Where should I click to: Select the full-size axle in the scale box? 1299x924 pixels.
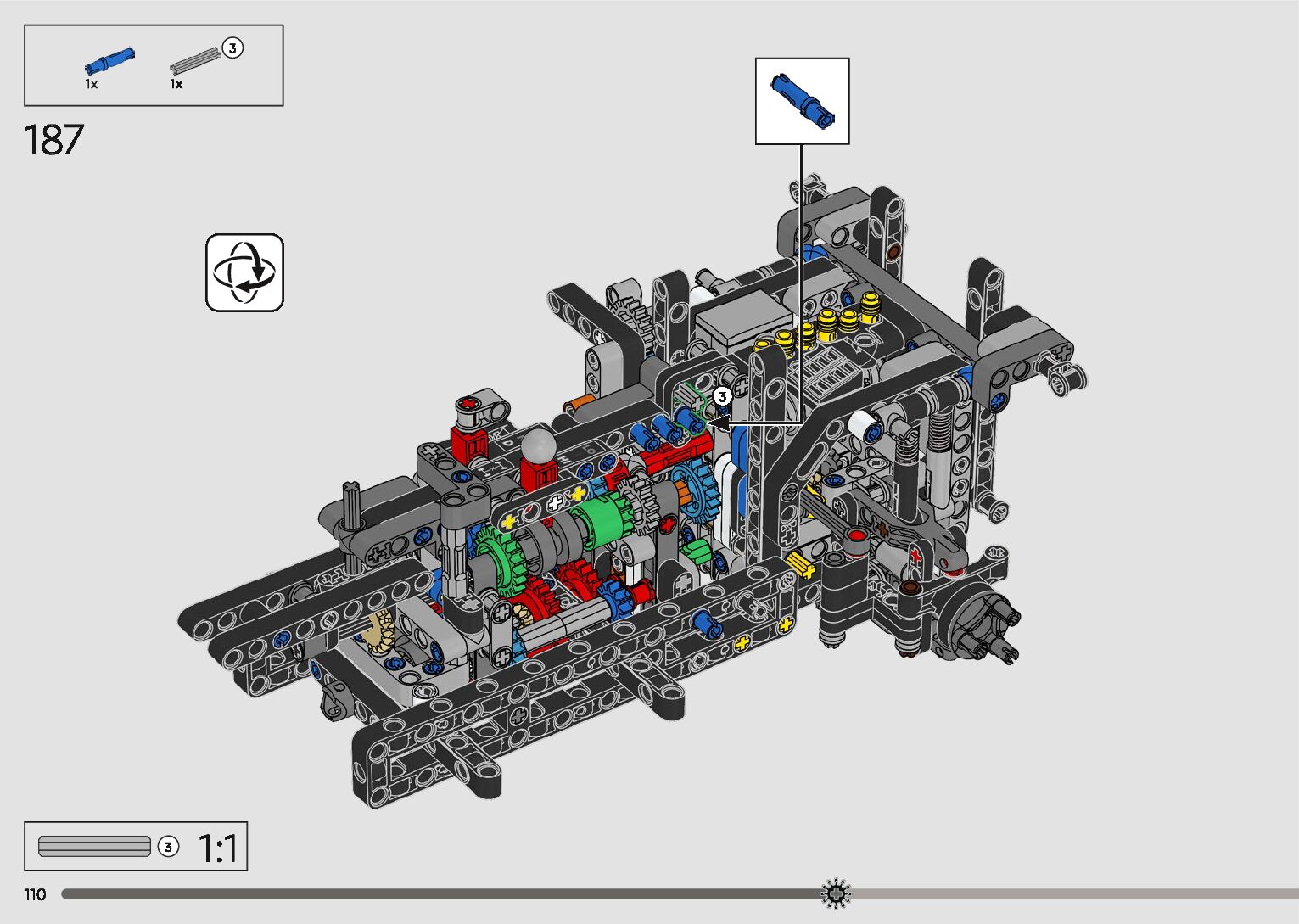pyautogui.click(x=94, y=846)
